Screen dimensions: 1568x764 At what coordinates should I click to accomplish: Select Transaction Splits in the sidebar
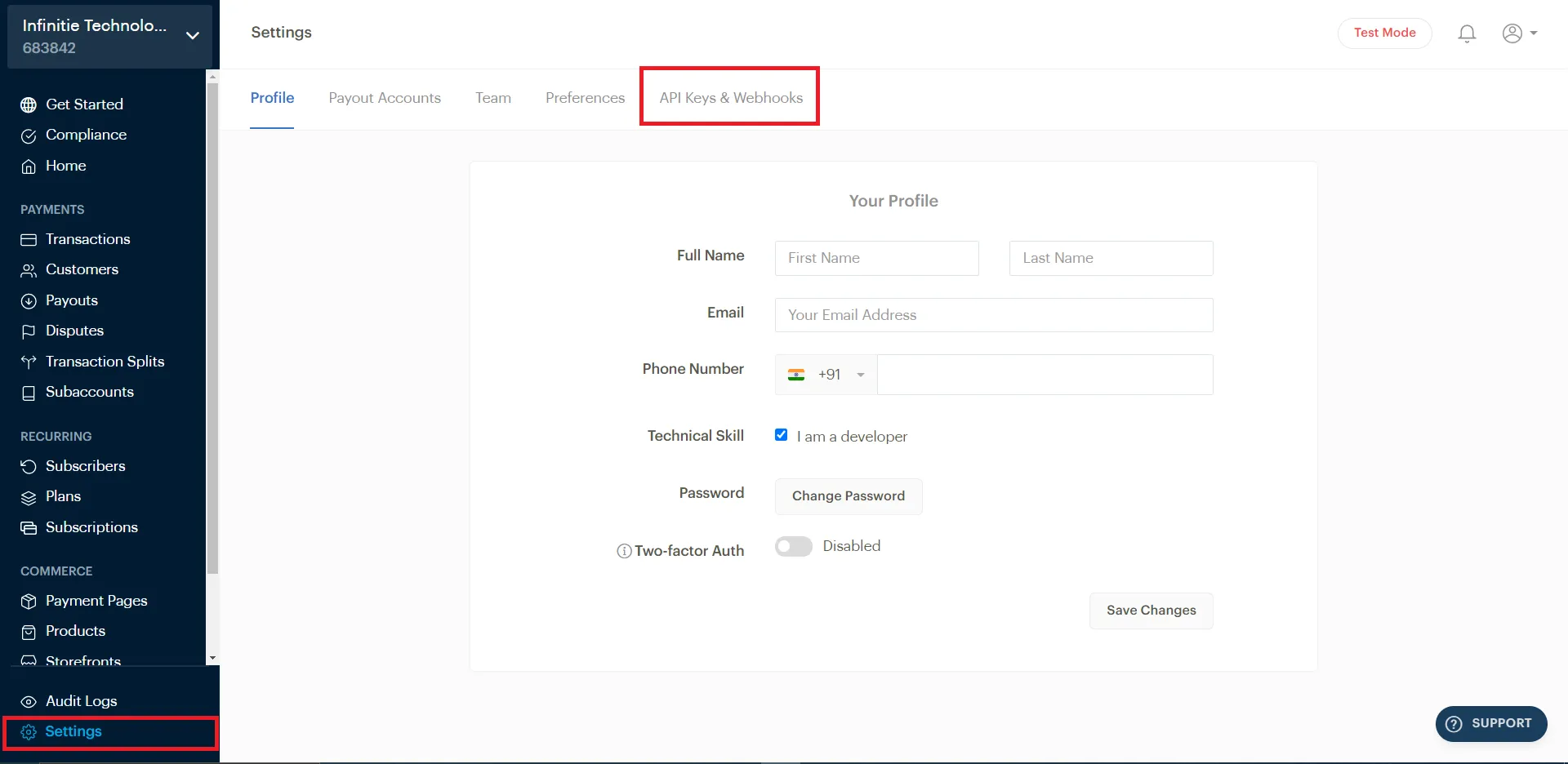click(104, 362)
